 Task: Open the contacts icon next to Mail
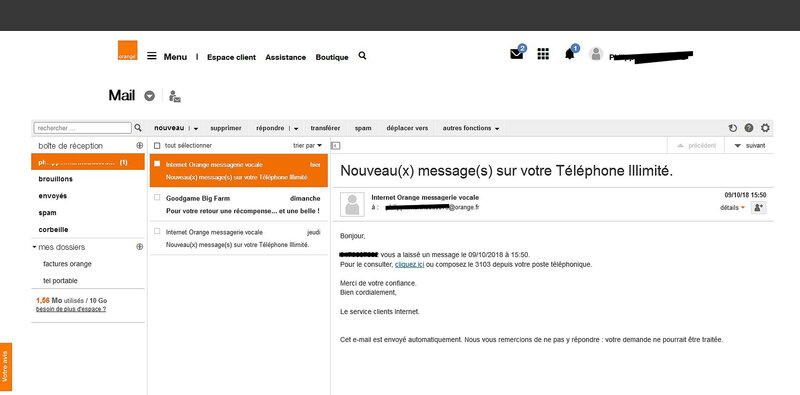click(x=174, y=96)
